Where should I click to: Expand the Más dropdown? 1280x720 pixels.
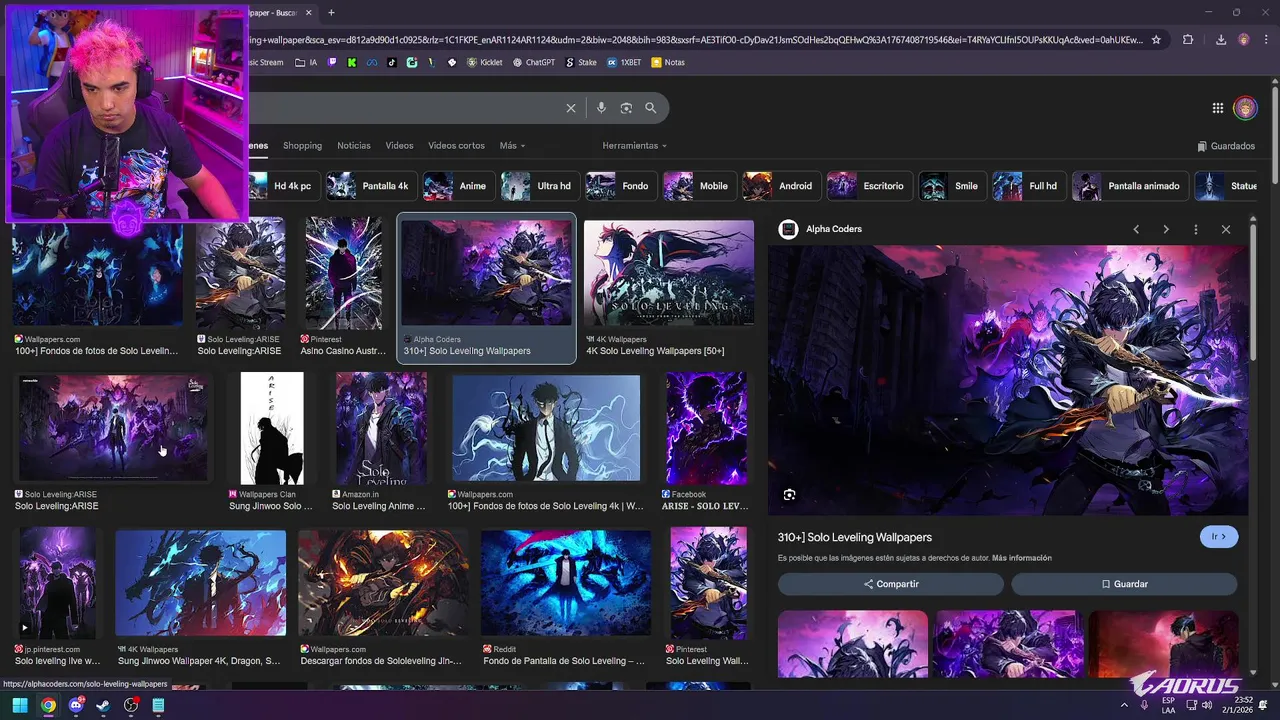[512, 146]
